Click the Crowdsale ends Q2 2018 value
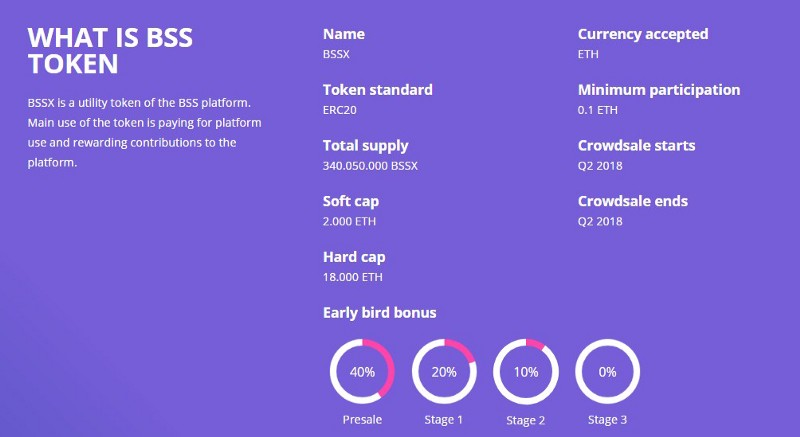800x437 pixels. tap(600, 221)
